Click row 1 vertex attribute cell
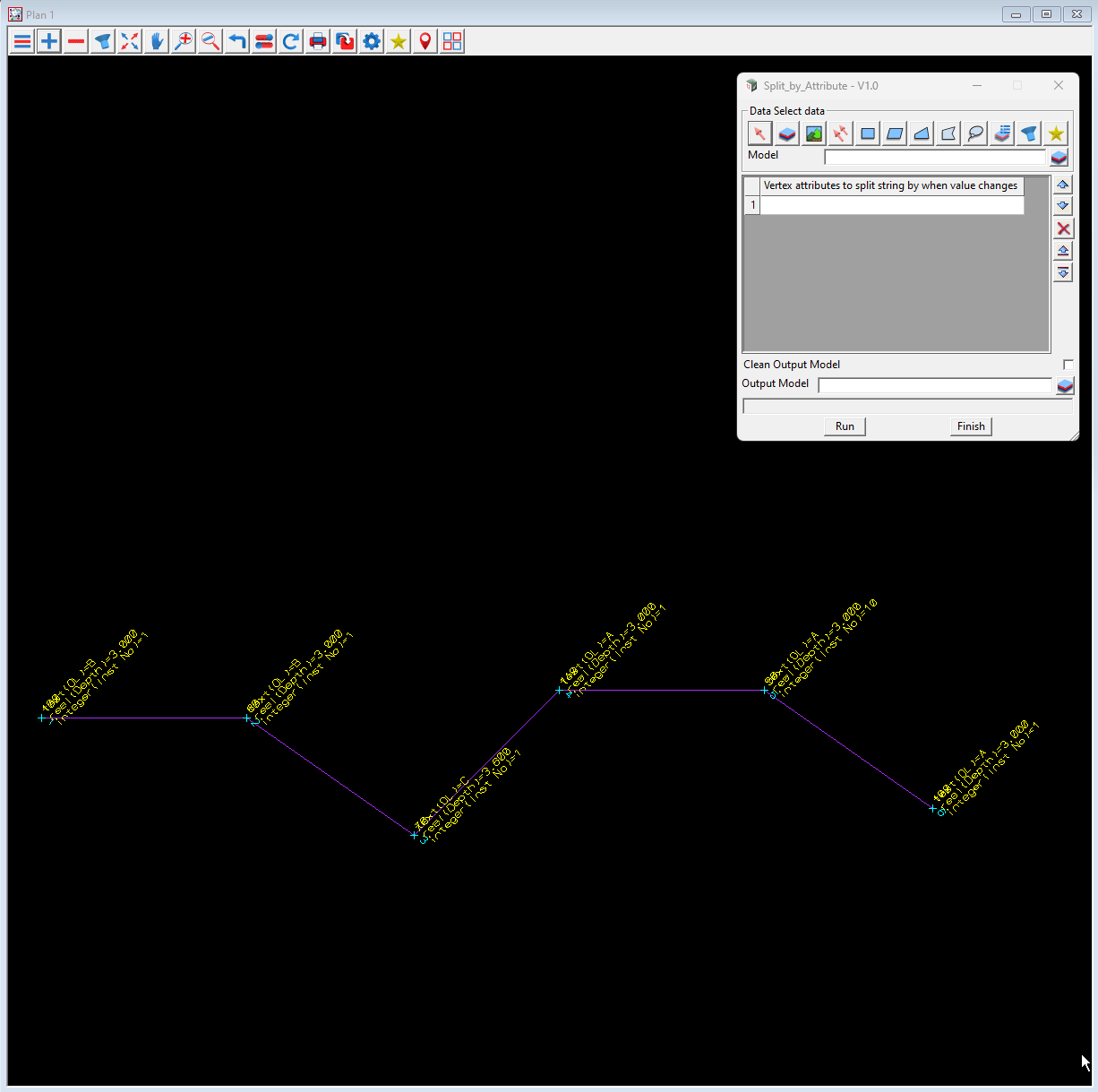Image resolution: width=1098 pixels, height=1092 pixels. pos(892,205)
